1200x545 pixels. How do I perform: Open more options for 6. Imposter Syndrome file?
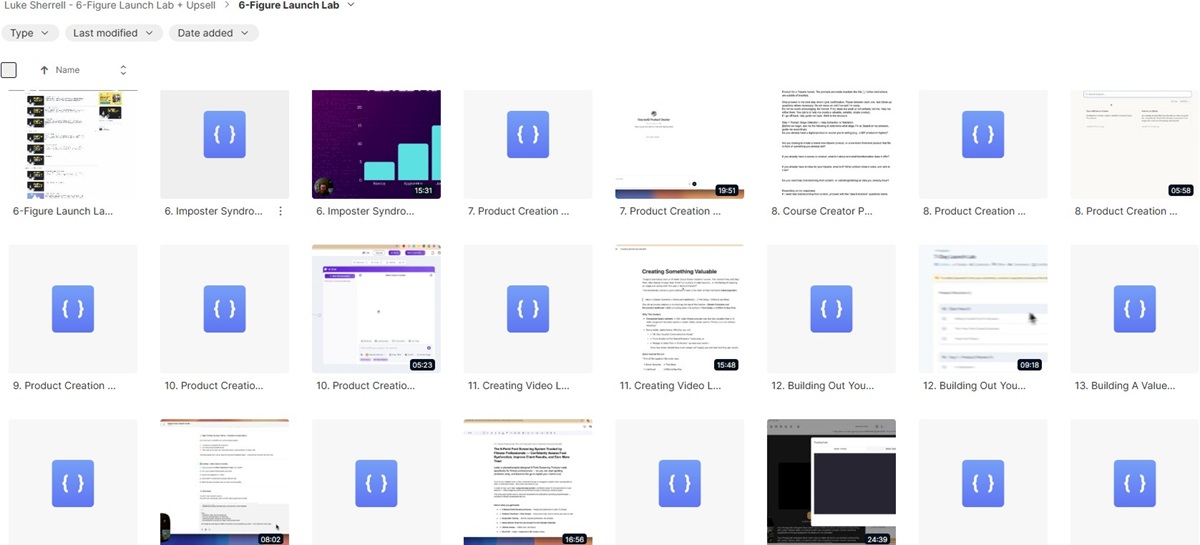point(281,211)
